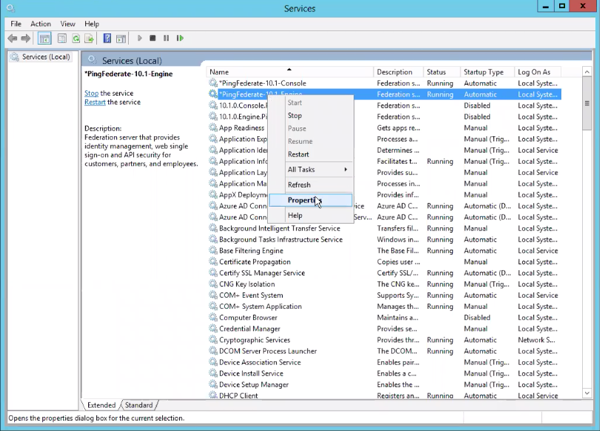Click the Export List toolbar icon
The width and height of the screenshot is (600, 431).
tap(90, 38)
